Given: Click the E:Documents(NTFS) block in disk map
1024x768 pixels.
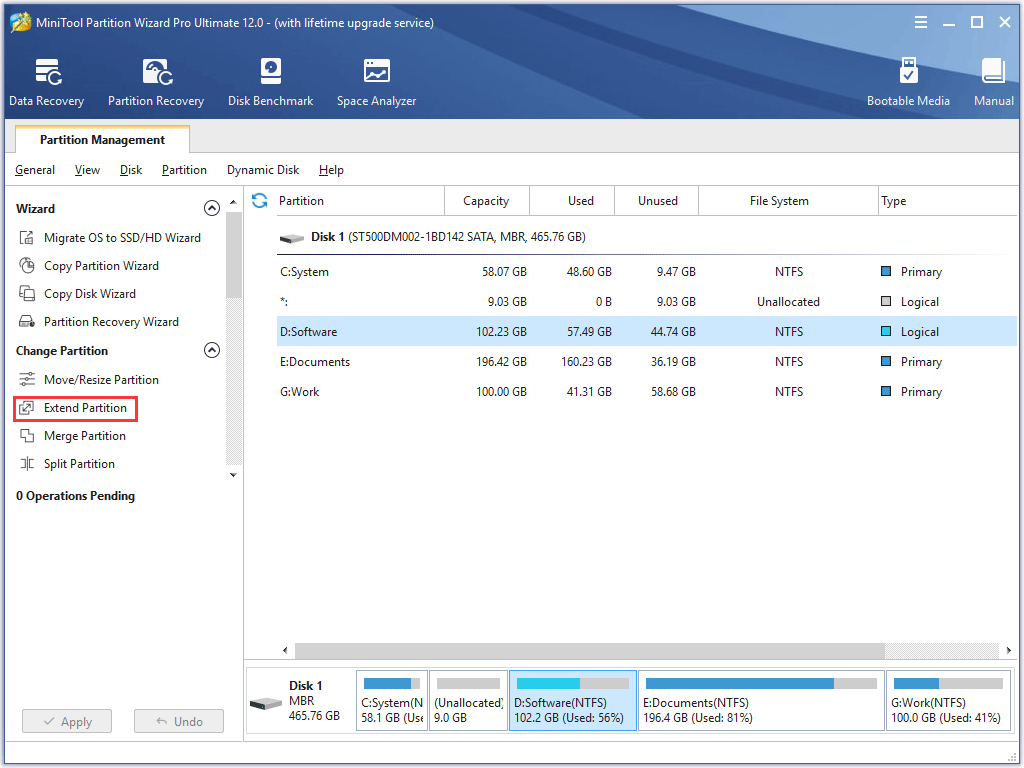Looking at the screenshot, I should click(x=761, y=701).
